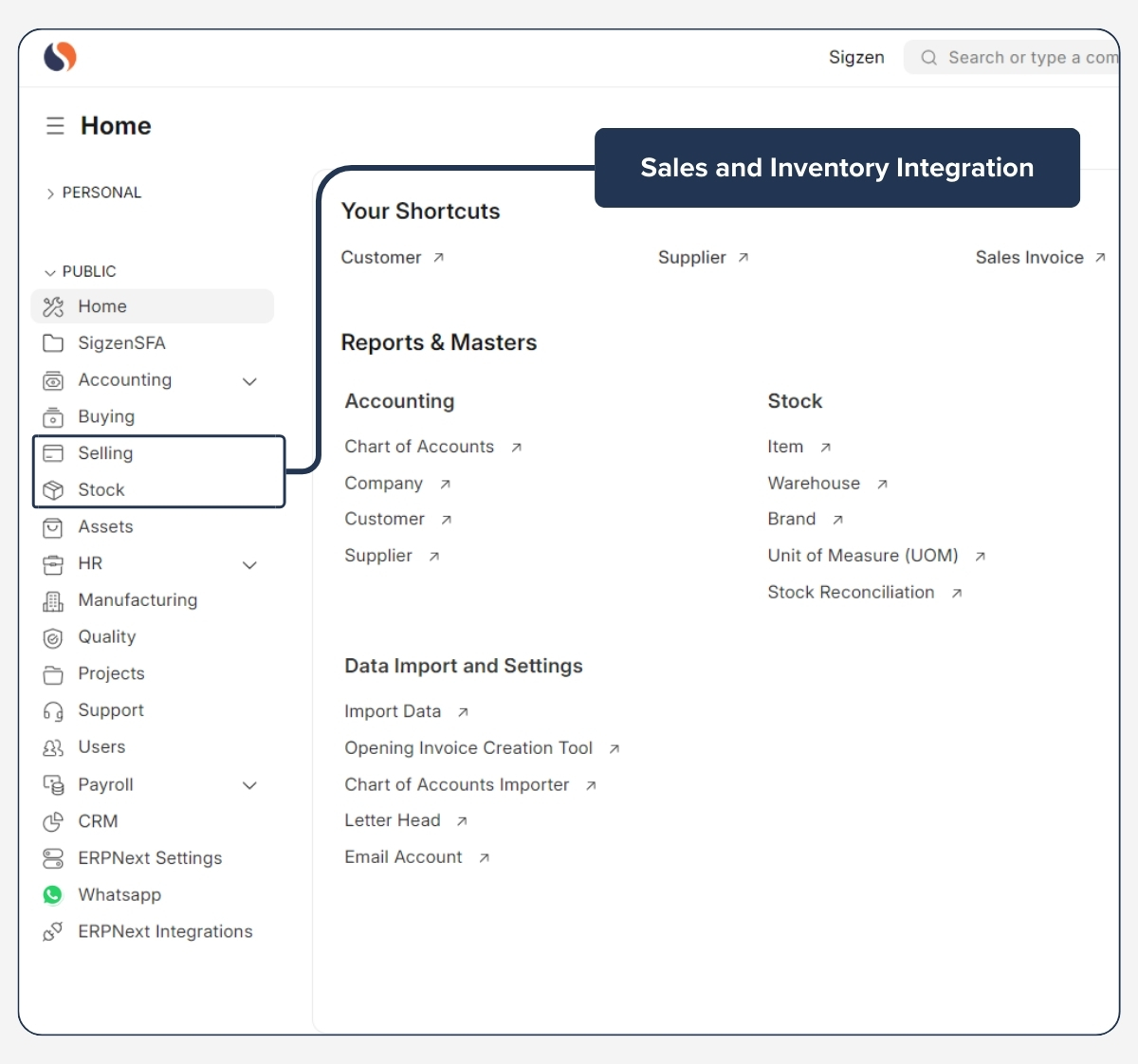This screenshot has width=1138, height=1064.
Task: Select the Stock module icon in sidebar
Action: (x=53, y=490)
